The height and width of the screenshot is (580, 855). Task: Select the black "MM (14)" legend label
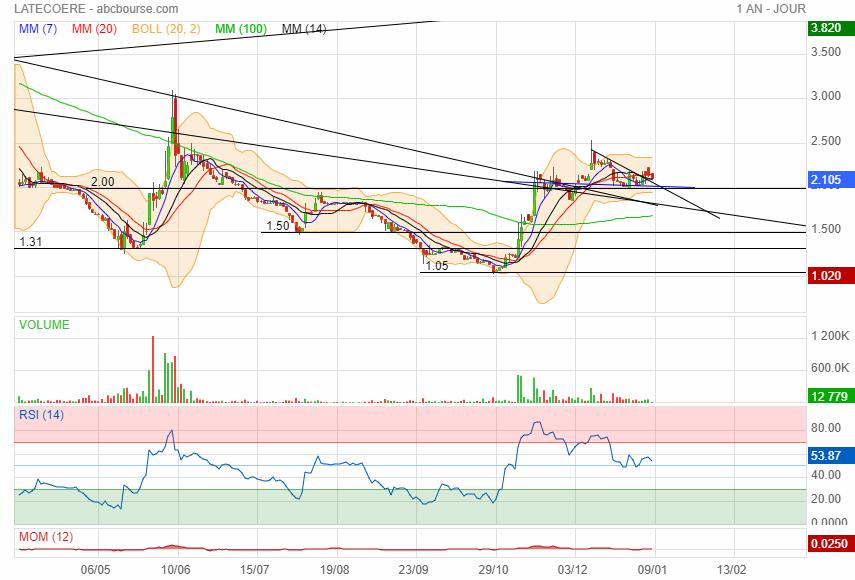click(304, 28)
